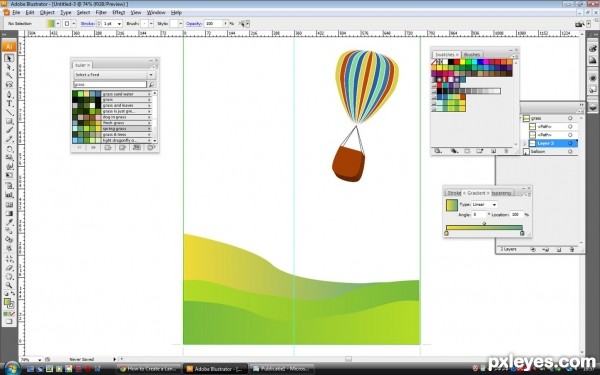Toggle target circle for balloon layer
The width and height of the screenshot is (600, 375).
coord(570,152)
